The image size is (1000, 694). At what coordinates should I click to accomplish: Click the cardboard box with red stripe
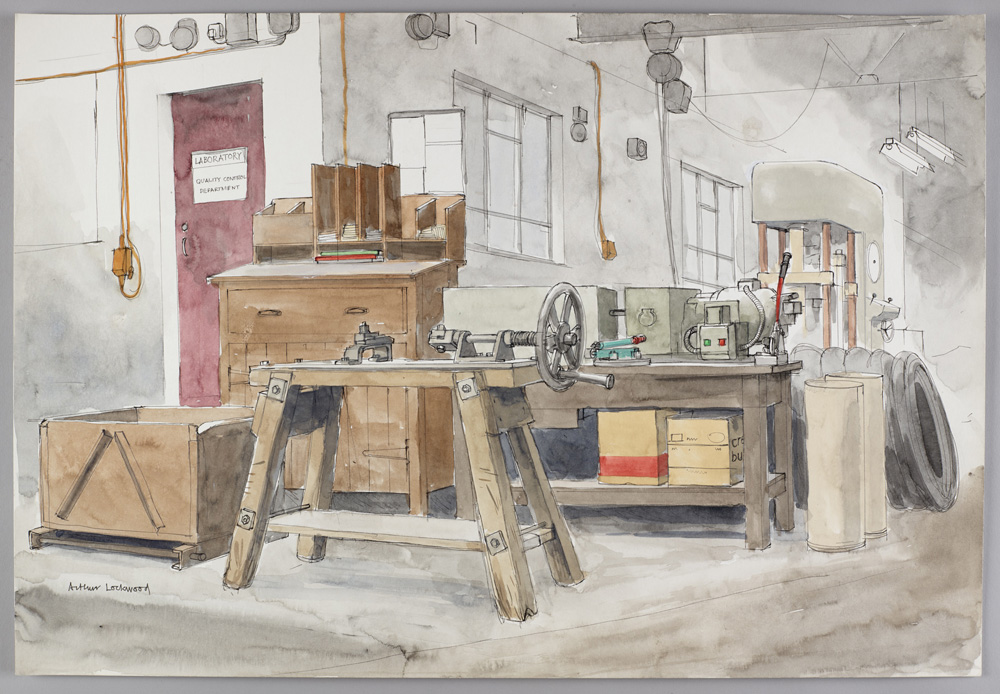pyautogui.click(x=632, y=447)
